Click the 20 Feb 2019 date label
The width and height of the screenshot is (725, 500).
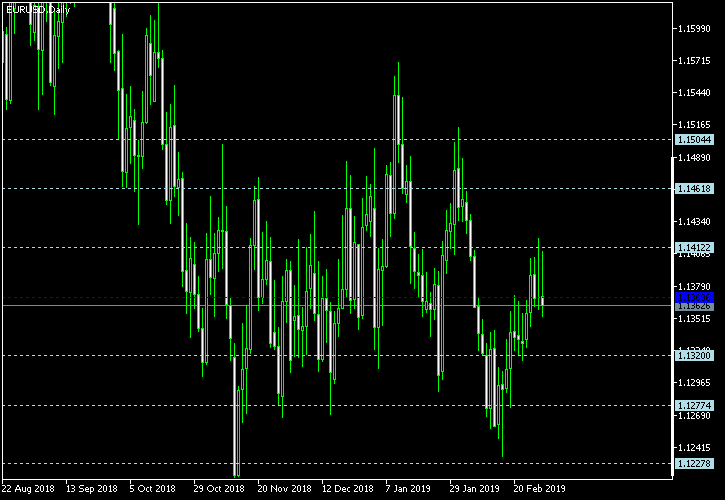pos(540,488)
